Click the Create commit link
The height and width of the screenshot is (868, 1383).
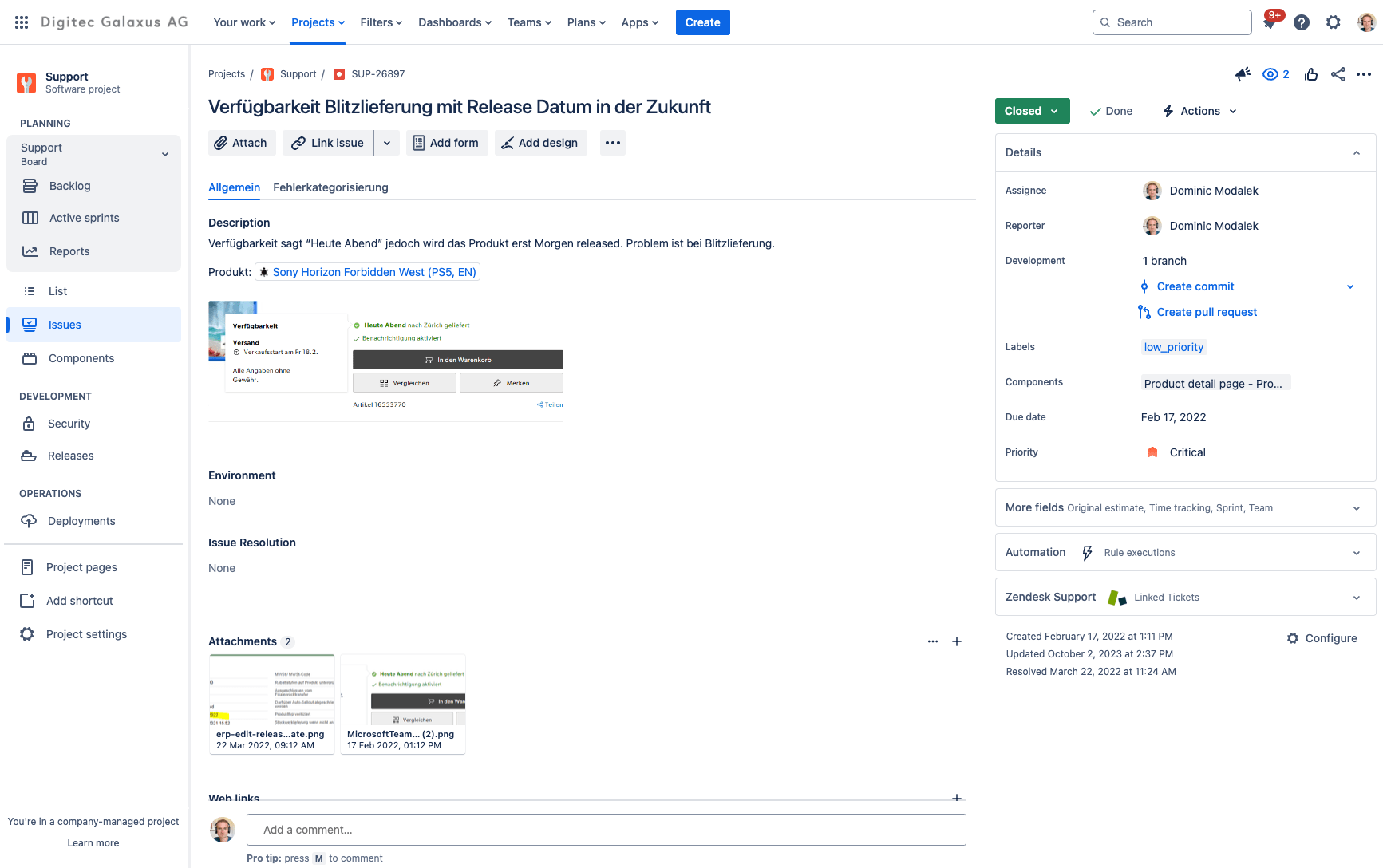[x=1195, y=286]
